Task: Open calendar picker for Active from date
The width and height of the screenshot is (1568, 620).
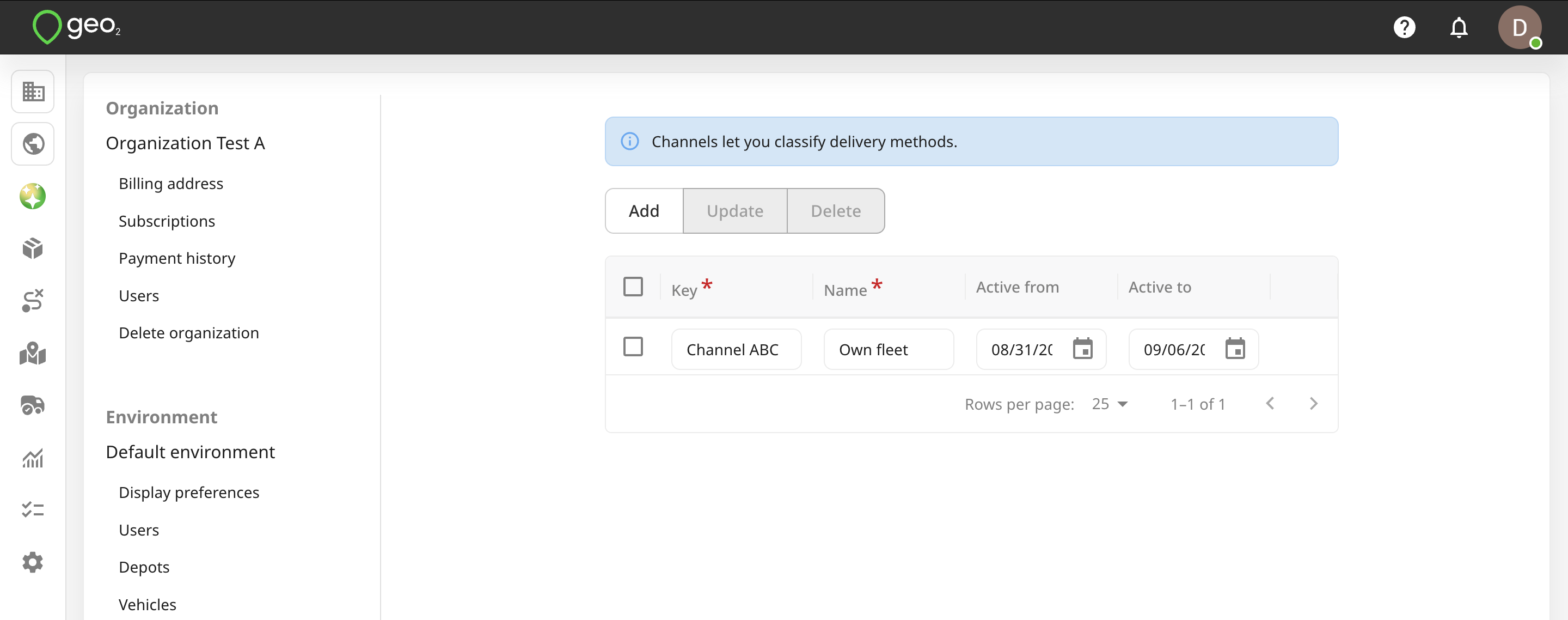Action: pyautogui.click(x=1082, y=349)
